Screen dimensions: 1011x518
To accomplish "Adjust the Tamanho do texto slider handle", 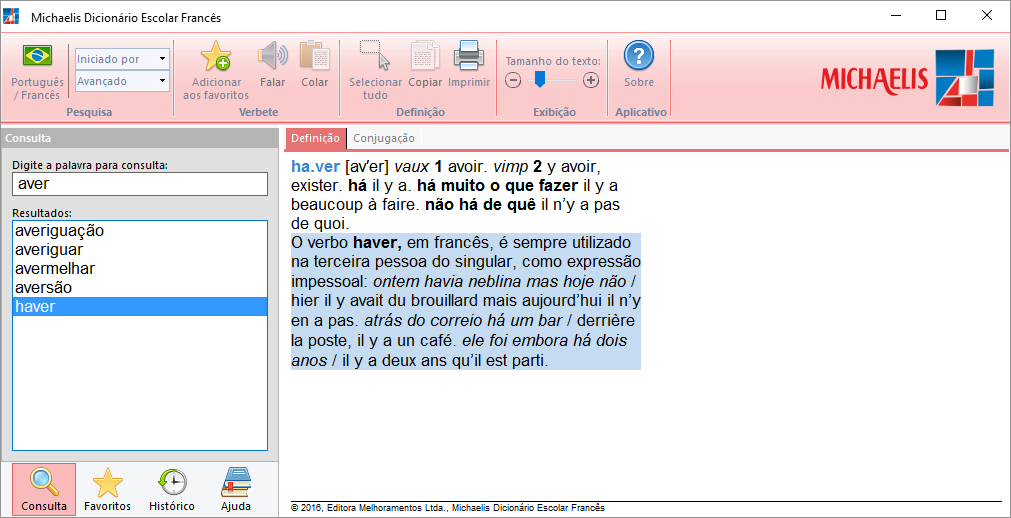I will pyautogui.click(x=540, y=80).
